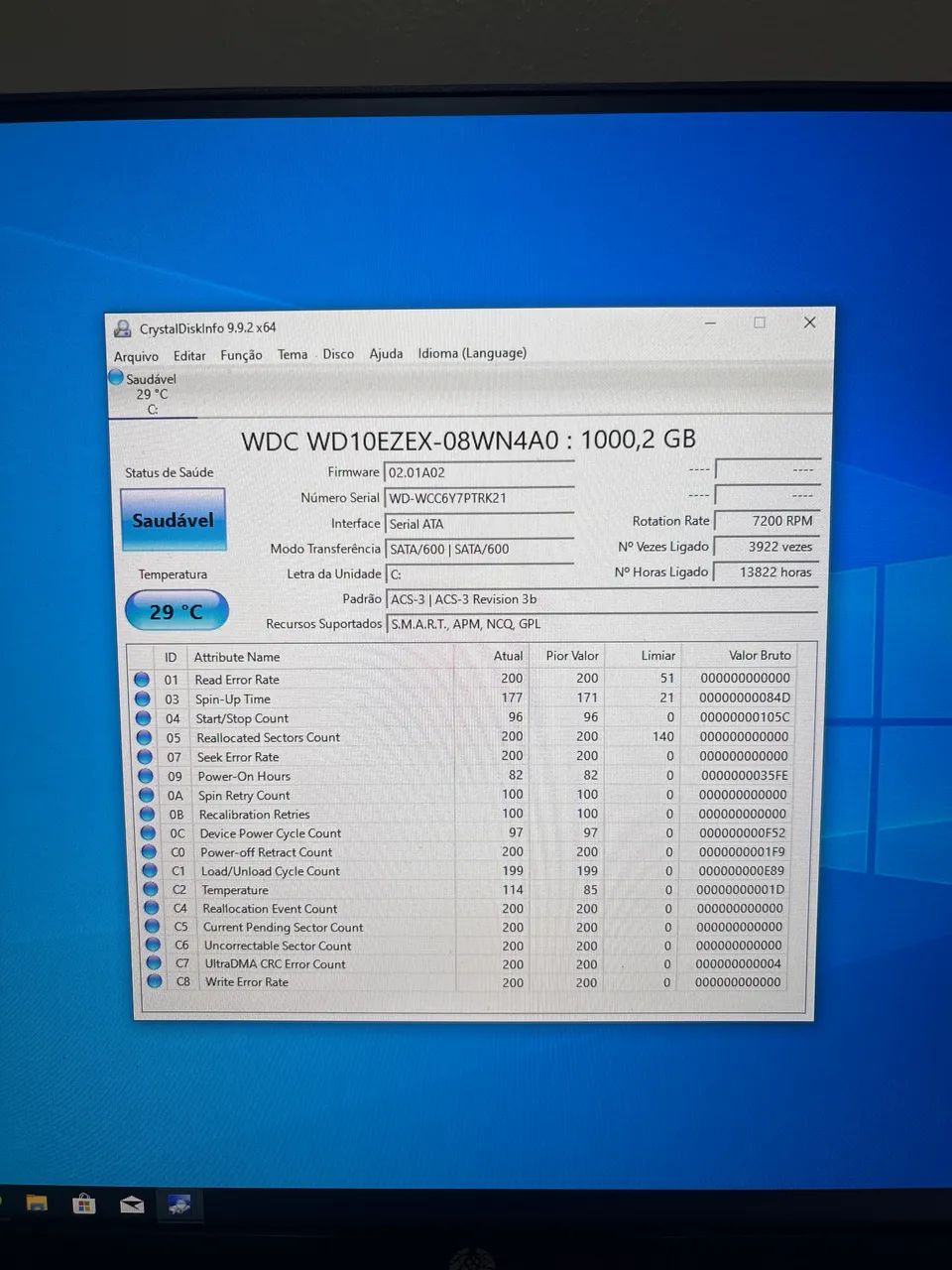The image size is (952, 1270).
Task: Click the ID column header
Action: (171, 657)
